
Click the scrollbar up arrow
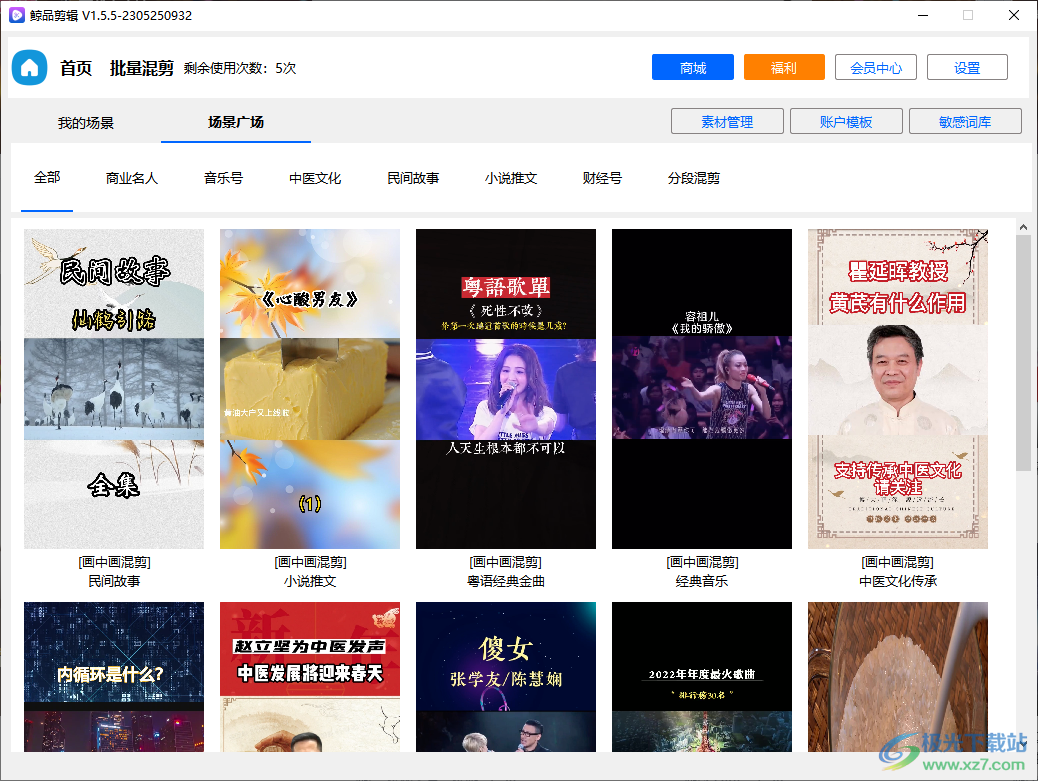1023,227
